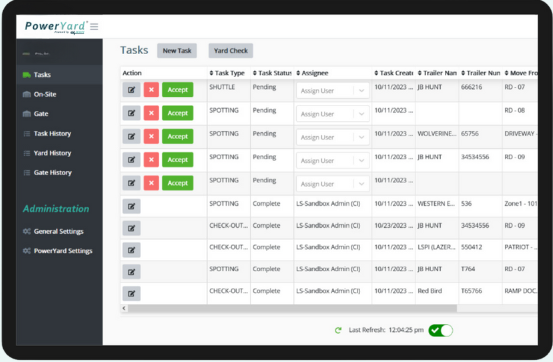
Task: Toggle the auto-refresh switch off
Action: point(440,330)
